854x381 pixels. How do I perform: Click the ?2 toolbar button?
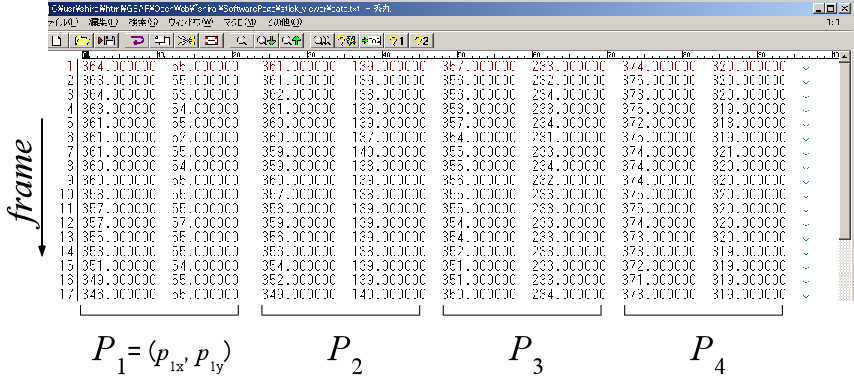tap(422, 40)
